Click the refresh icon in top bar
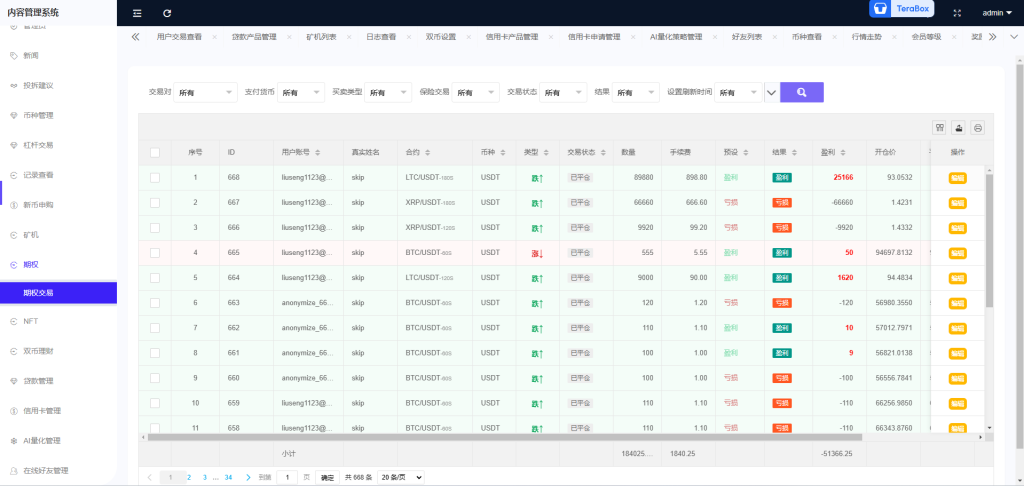Image resolution: width=1024 pixels, height=486 pixels. [x=167, y=13]
